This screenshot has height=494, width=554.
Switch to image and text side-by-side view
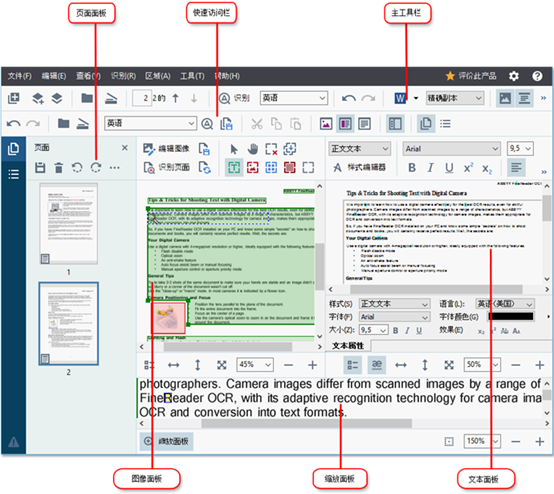[x=345, y=124]
